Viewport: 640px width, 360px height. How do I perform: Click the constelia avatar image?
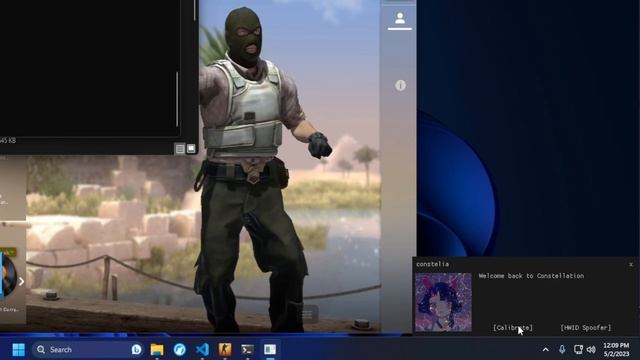[x=443, y=302]
